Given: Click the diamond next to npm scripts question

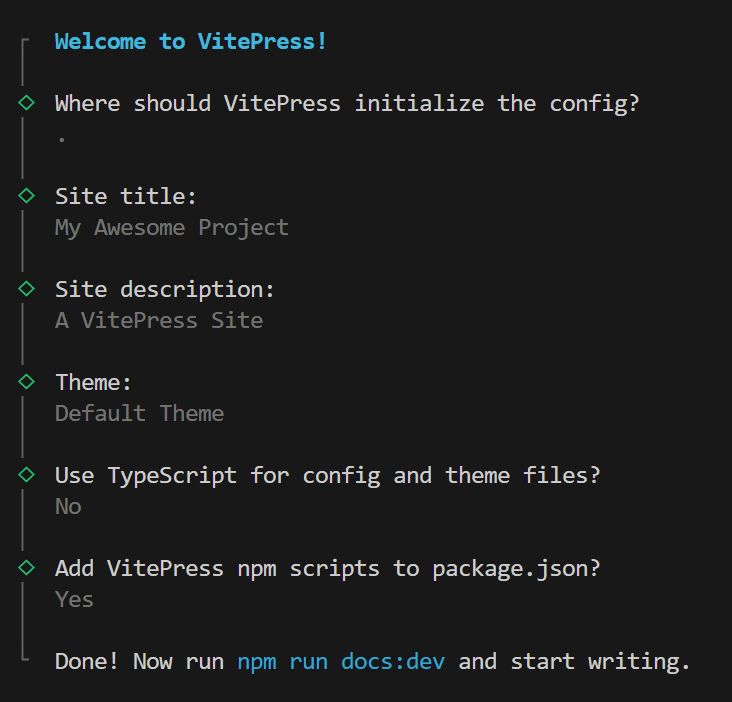Looking at the screenshot, I should pos(27,568).
